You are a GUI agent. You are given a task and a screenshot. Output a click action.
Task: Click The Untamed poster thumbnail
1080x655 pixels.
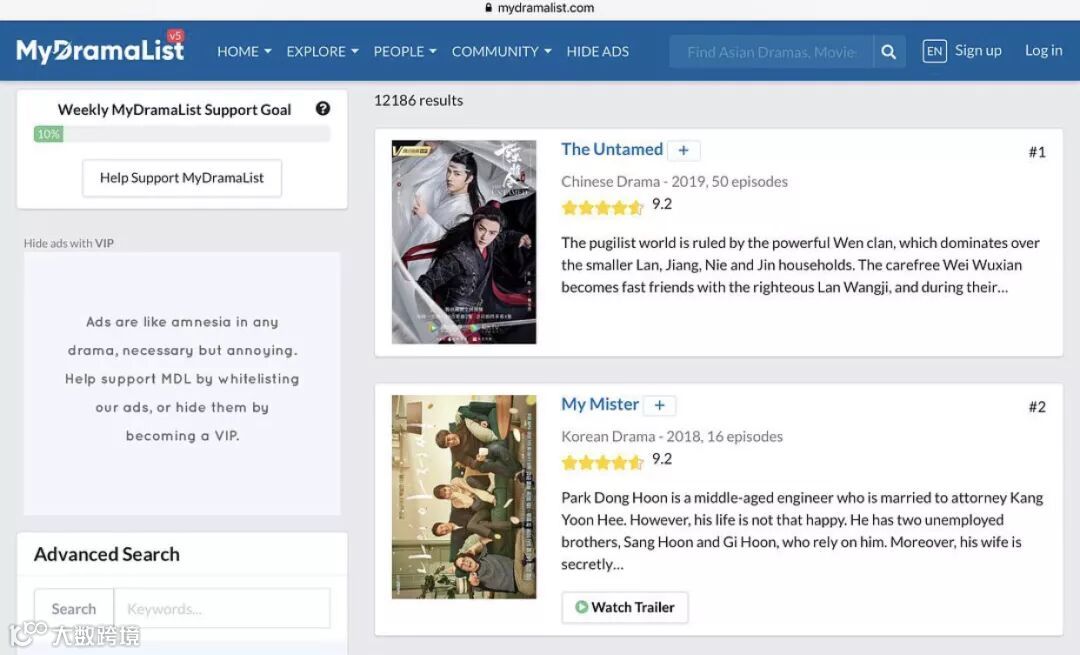[464, 242]
